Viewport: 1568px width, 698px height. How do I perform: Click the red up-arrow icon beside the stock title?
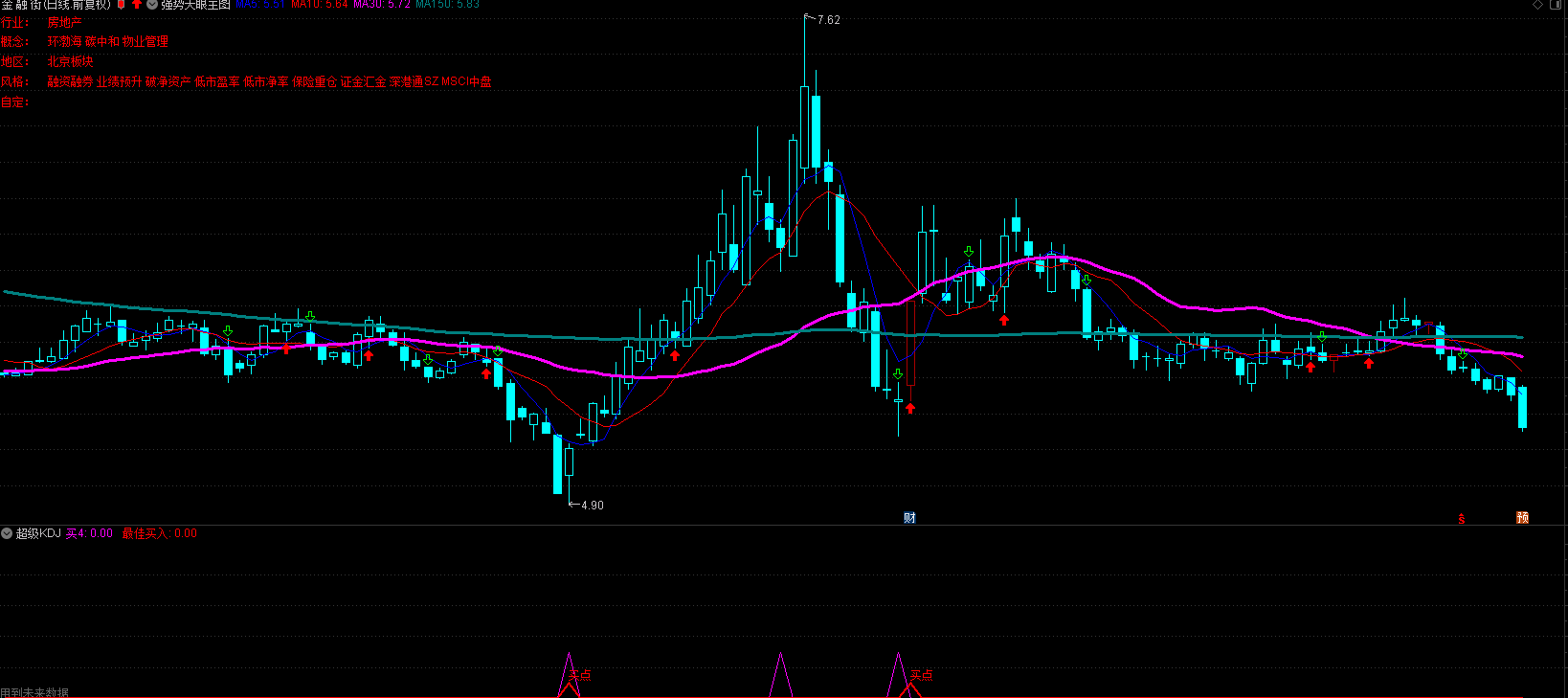(x=136, y=5)
